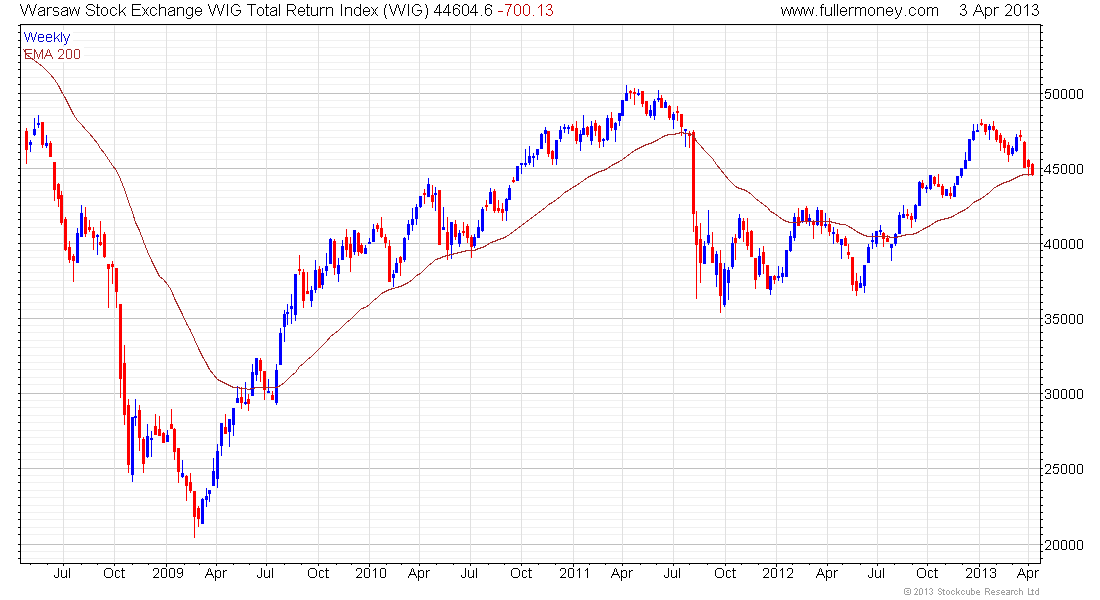This screenshot has width=1100, height=600.
Task: Click the red 'EMA 200' legend label
Action: [53, 54]
